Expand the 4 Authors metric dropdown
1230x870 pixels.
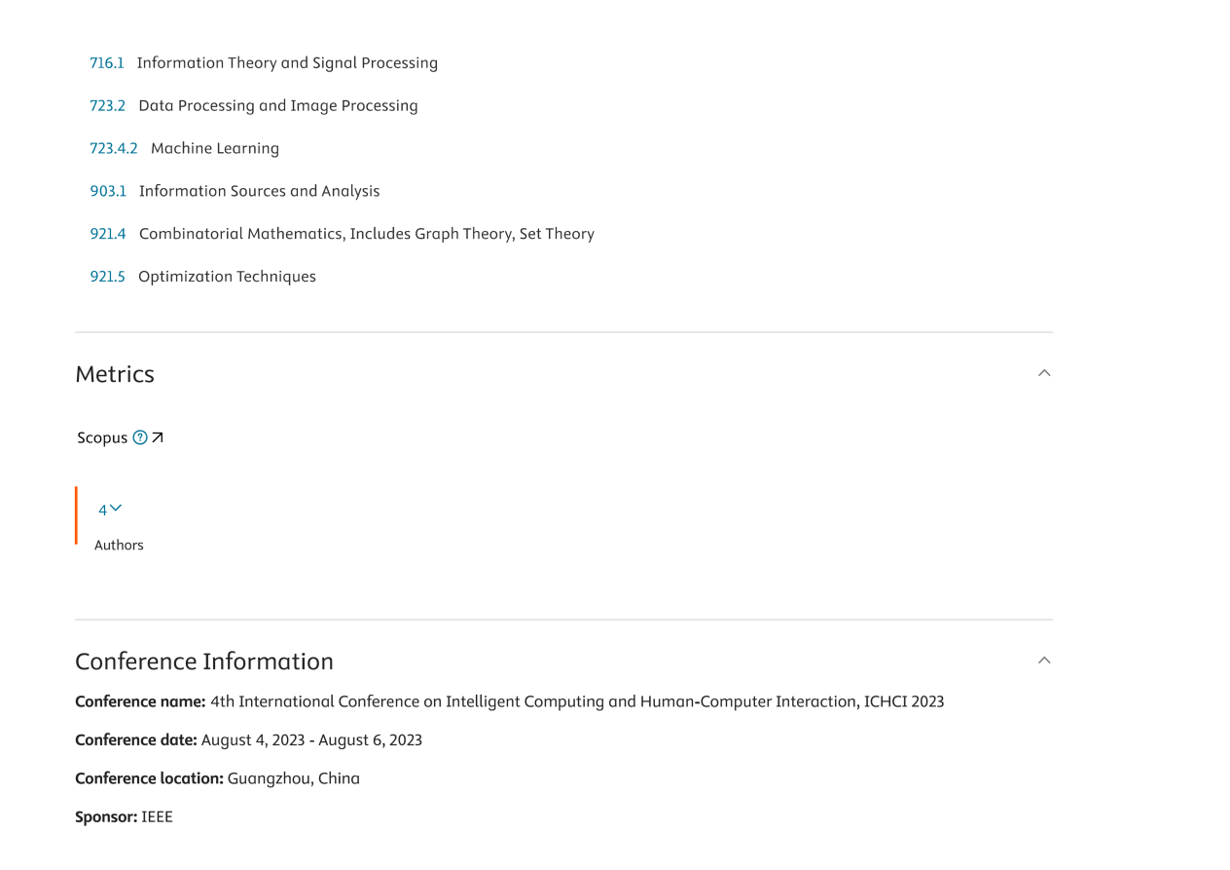(x=110, y=509)
